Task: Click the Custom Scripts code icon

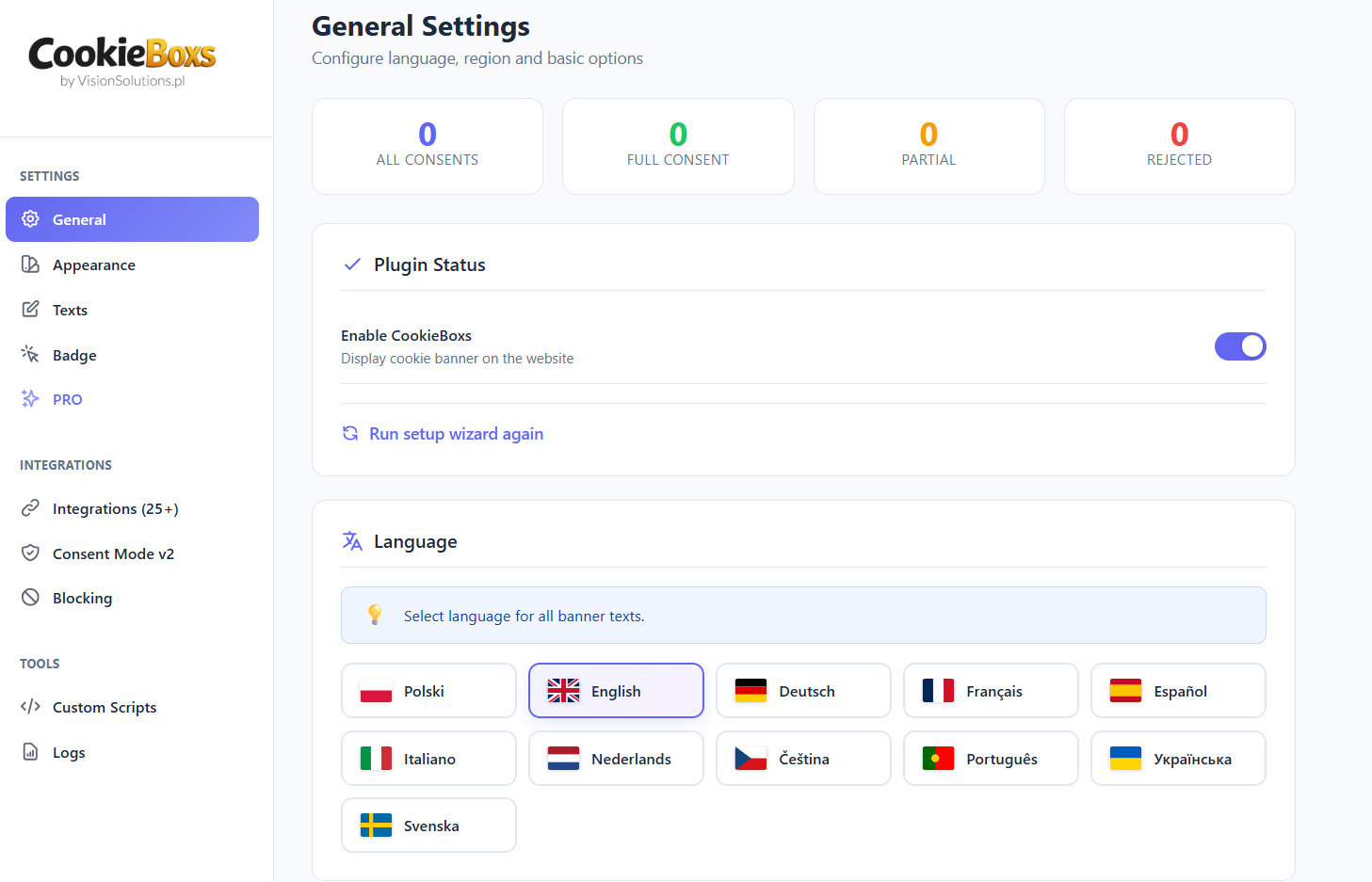Action: tap(31, 707)
